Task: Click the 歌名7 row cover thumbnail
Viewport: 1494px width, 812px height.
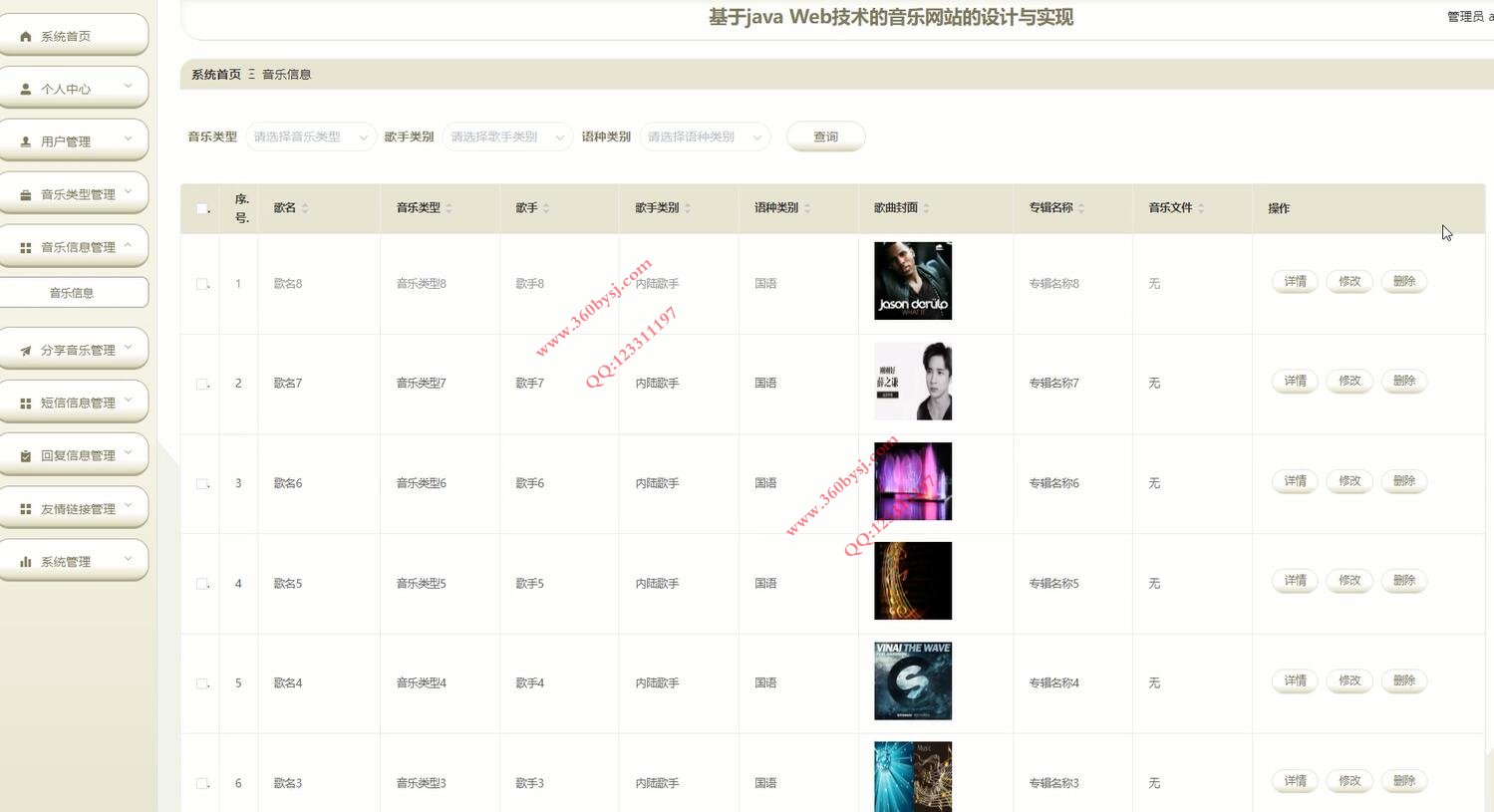Action: pos(913,382)
